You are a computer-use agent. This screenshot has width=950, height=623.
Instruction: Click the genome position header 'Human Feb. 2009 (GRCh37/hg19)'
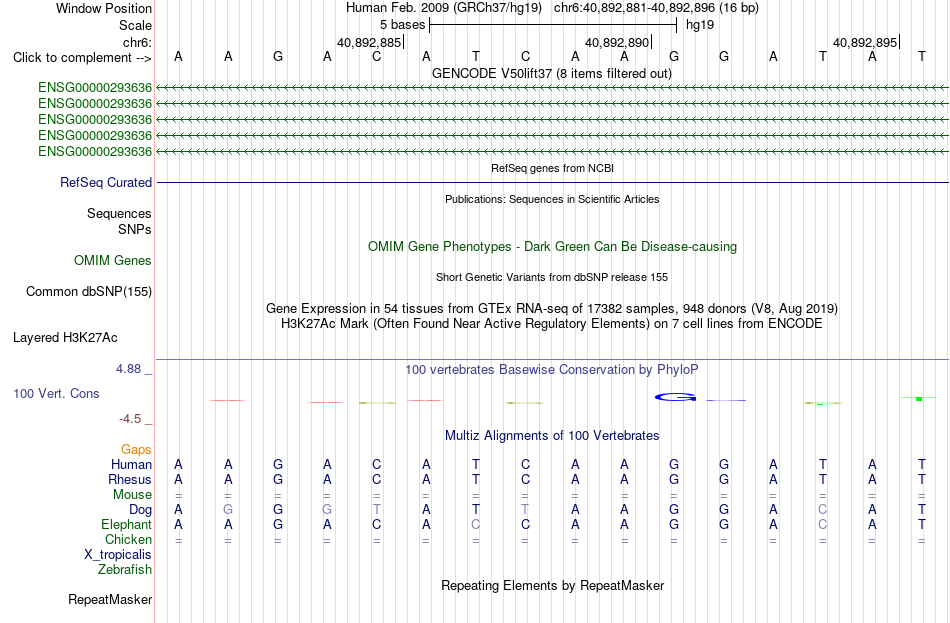click(x=445, y=8)
